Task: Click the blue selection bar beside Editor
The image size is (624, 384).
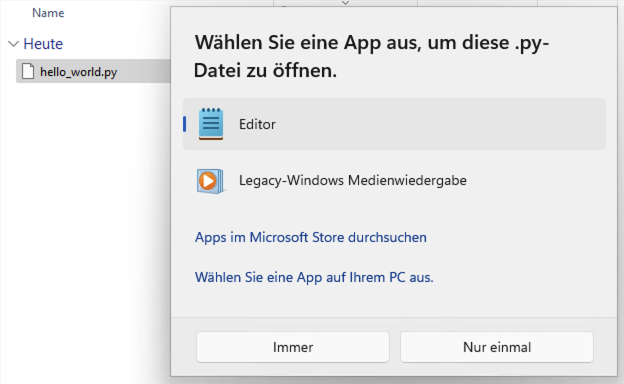Action: [x=185, y=124]
